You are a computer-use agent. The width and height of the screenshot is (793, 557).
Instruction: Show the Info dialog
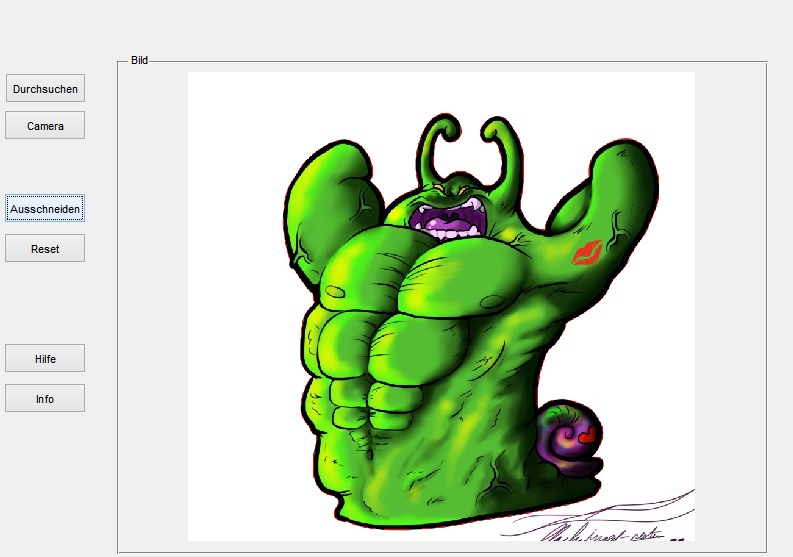[x=45, y=399]
